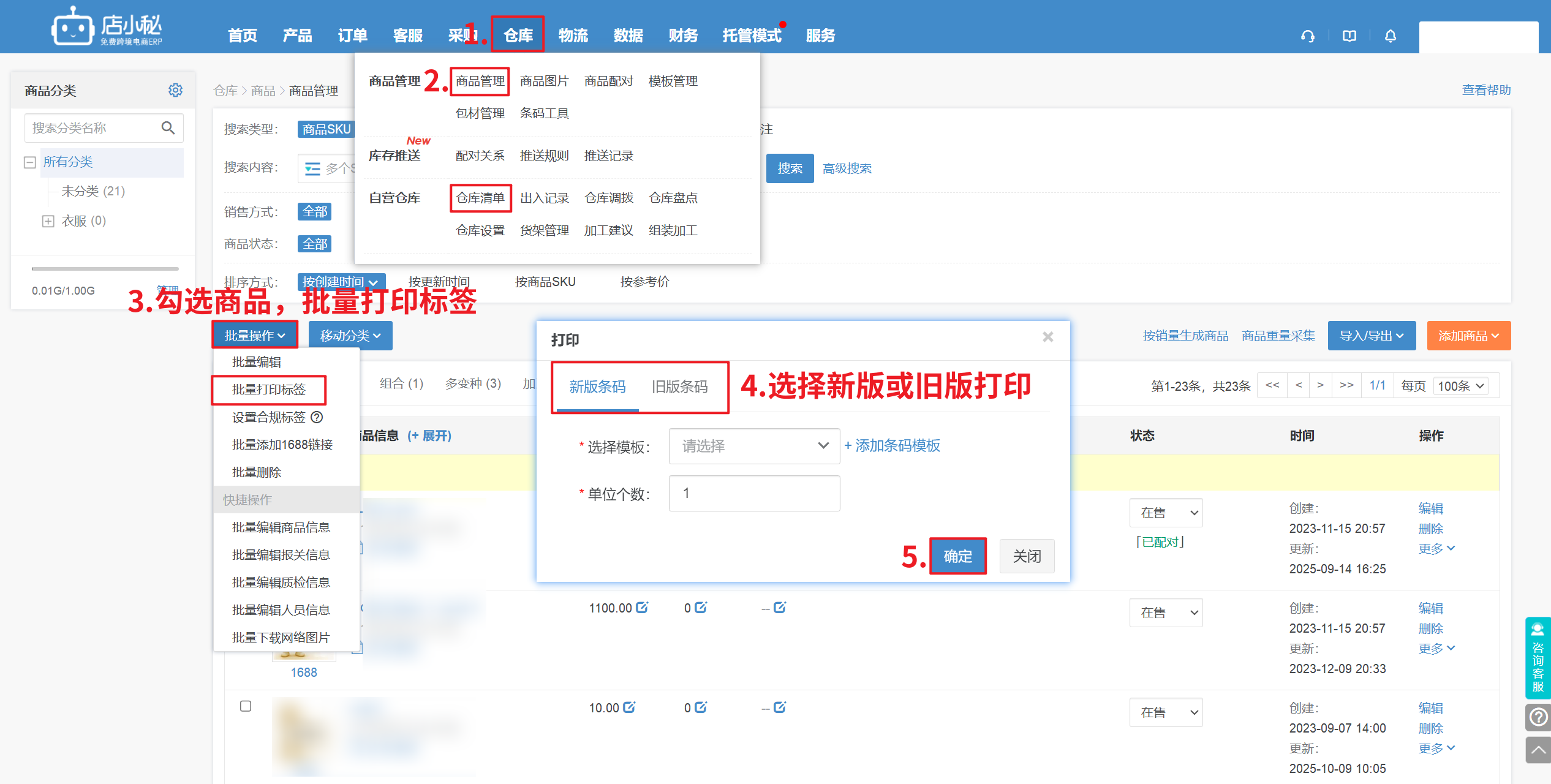This screenshot has width=1551, height=784.
Task: Click the scroll-to-top arrow icon
Action: (x=1538, y=750)
